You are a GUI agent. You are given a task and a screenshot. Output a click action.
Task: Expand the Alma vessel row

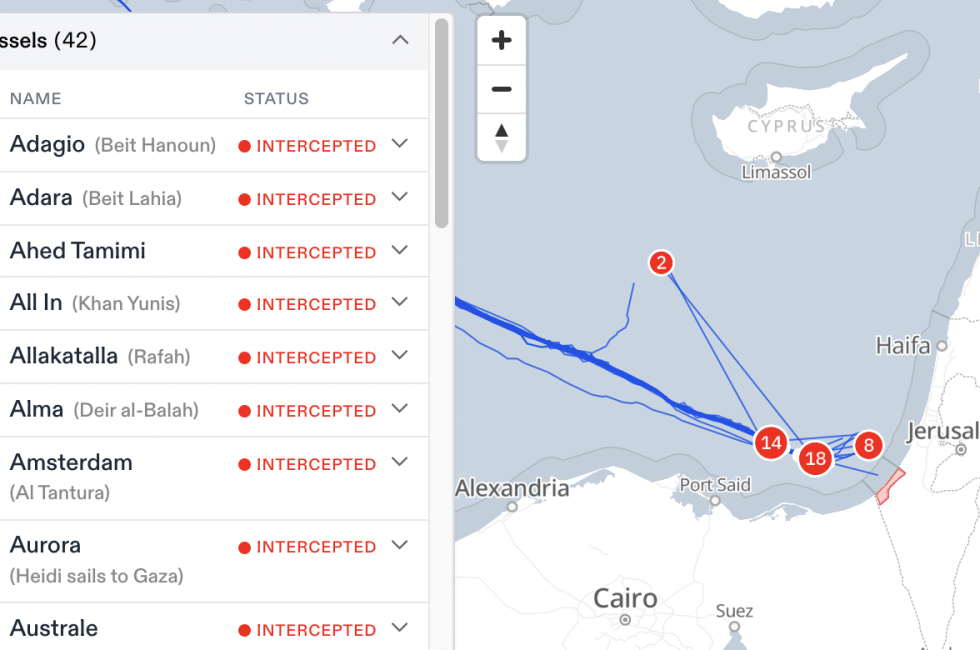400,409
